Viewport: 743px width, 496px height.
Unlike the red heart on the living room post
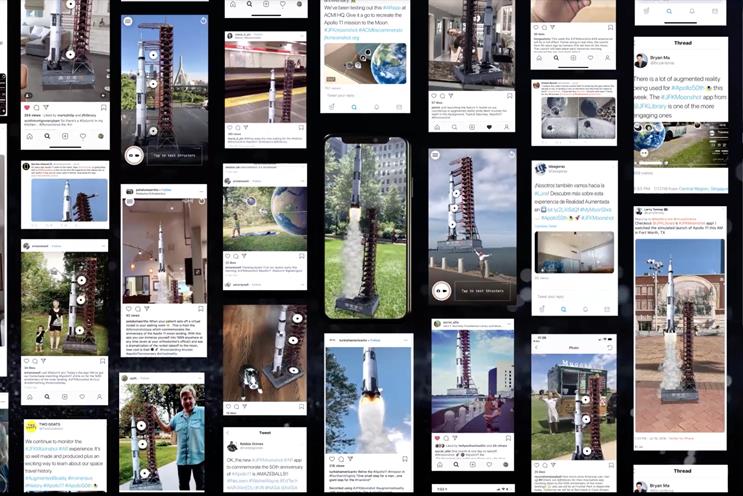27,108
